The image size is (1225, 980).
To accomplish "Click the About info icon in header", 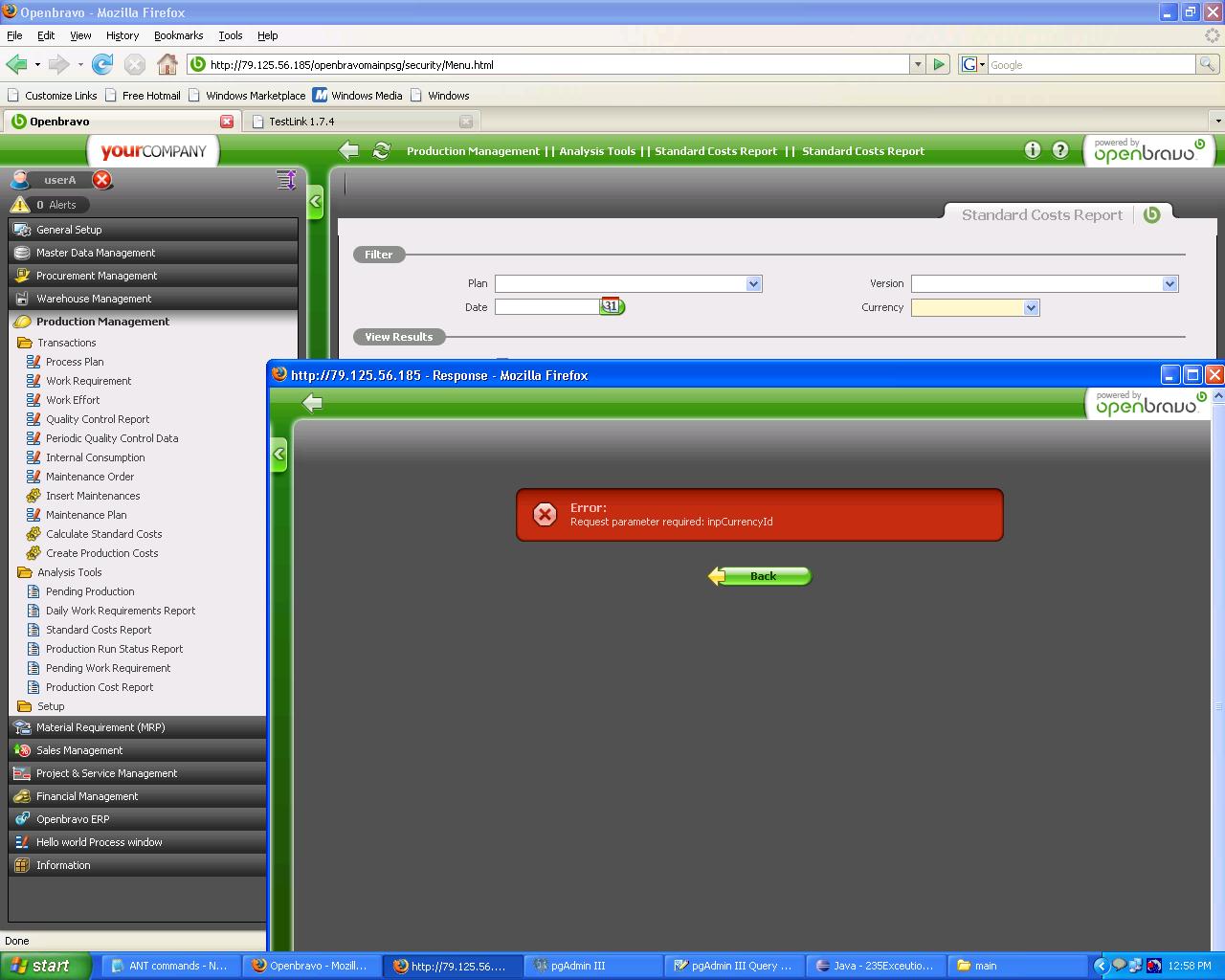I will (1032, 150).
